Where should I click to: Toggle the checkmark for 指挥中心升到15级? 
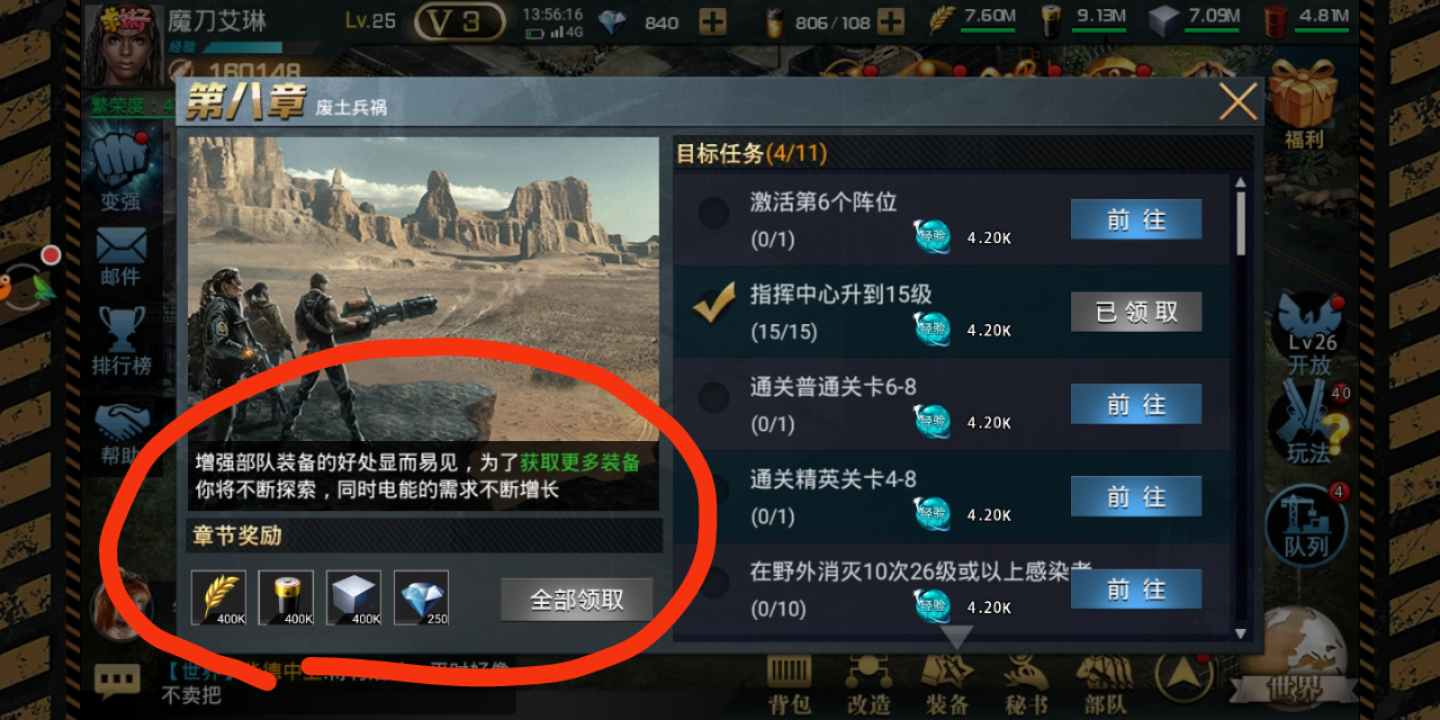pyautogui.click(x=714, y=308)
